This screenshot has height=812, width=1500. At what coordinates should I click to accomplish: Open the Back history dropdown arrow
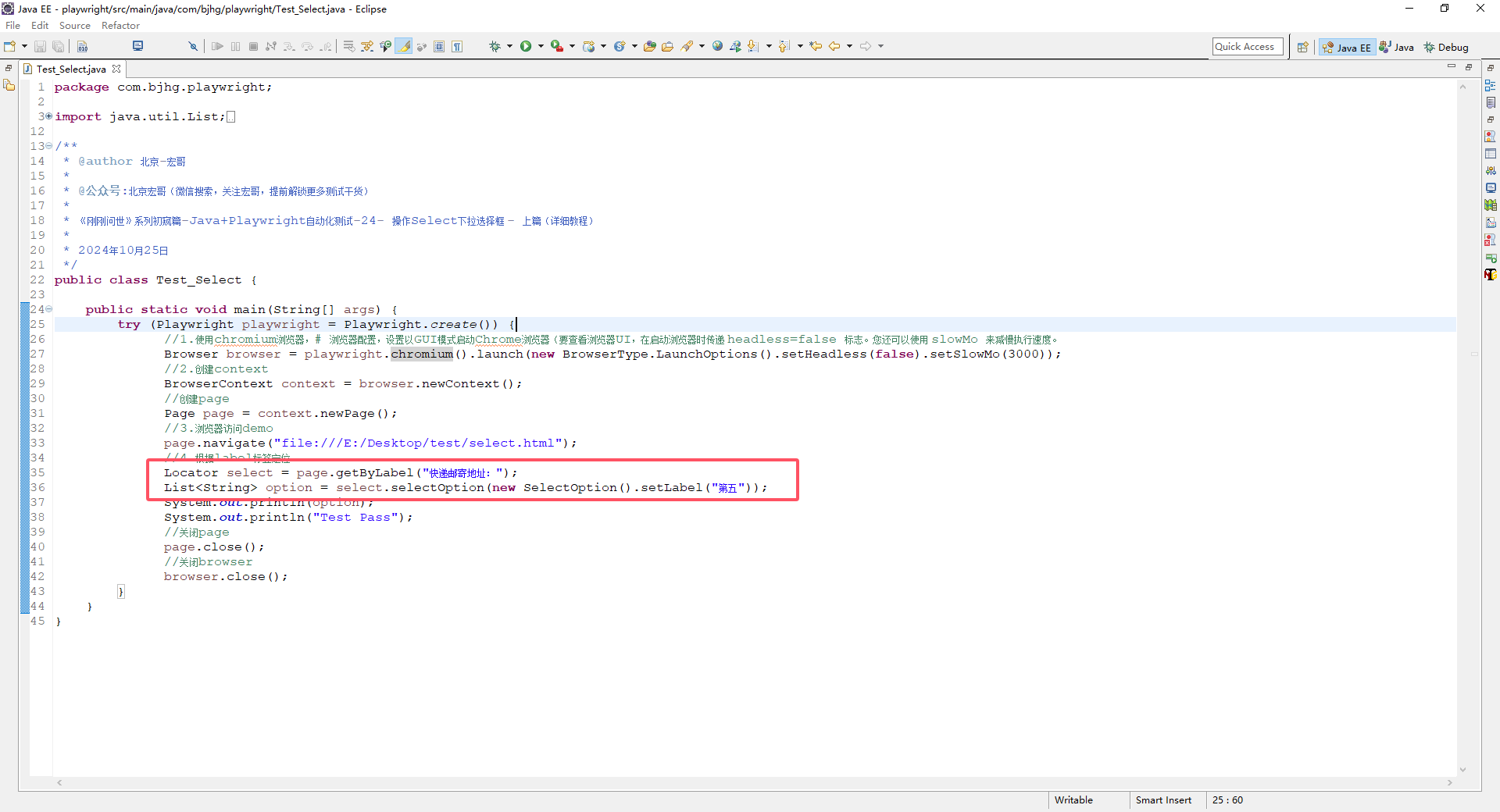pyautogui.click(x=849, y=46)
